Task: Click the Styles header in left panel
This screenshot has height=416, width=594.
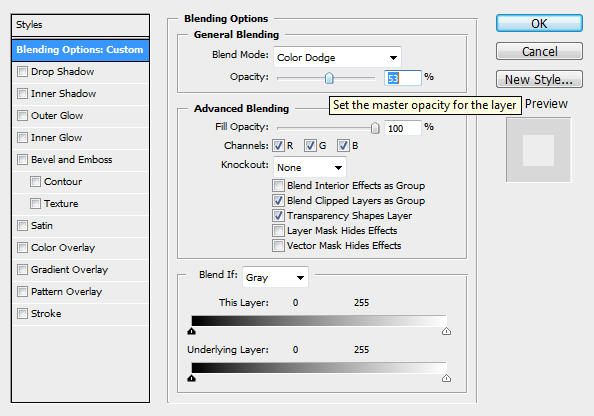Action: pyautogui.click(x=80, y=25)
